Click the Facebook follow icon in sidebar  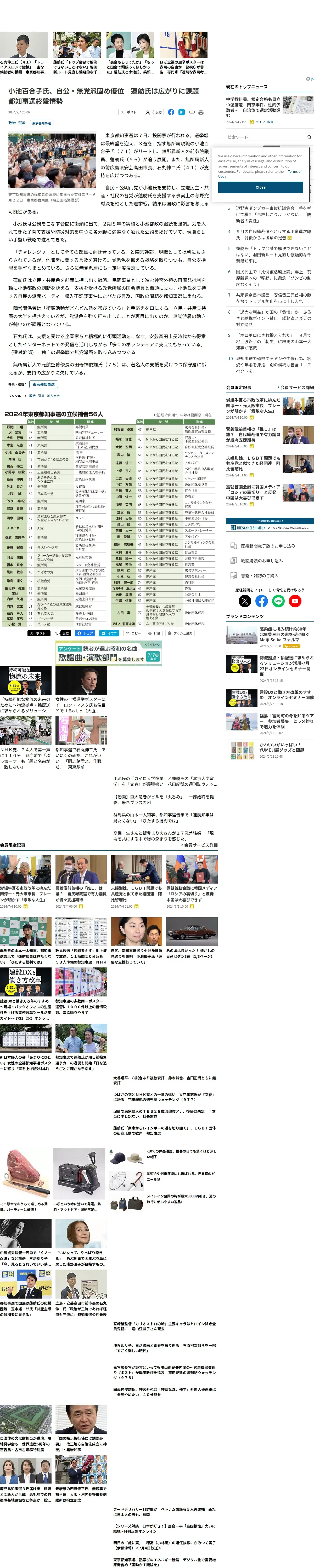[262, 601]
